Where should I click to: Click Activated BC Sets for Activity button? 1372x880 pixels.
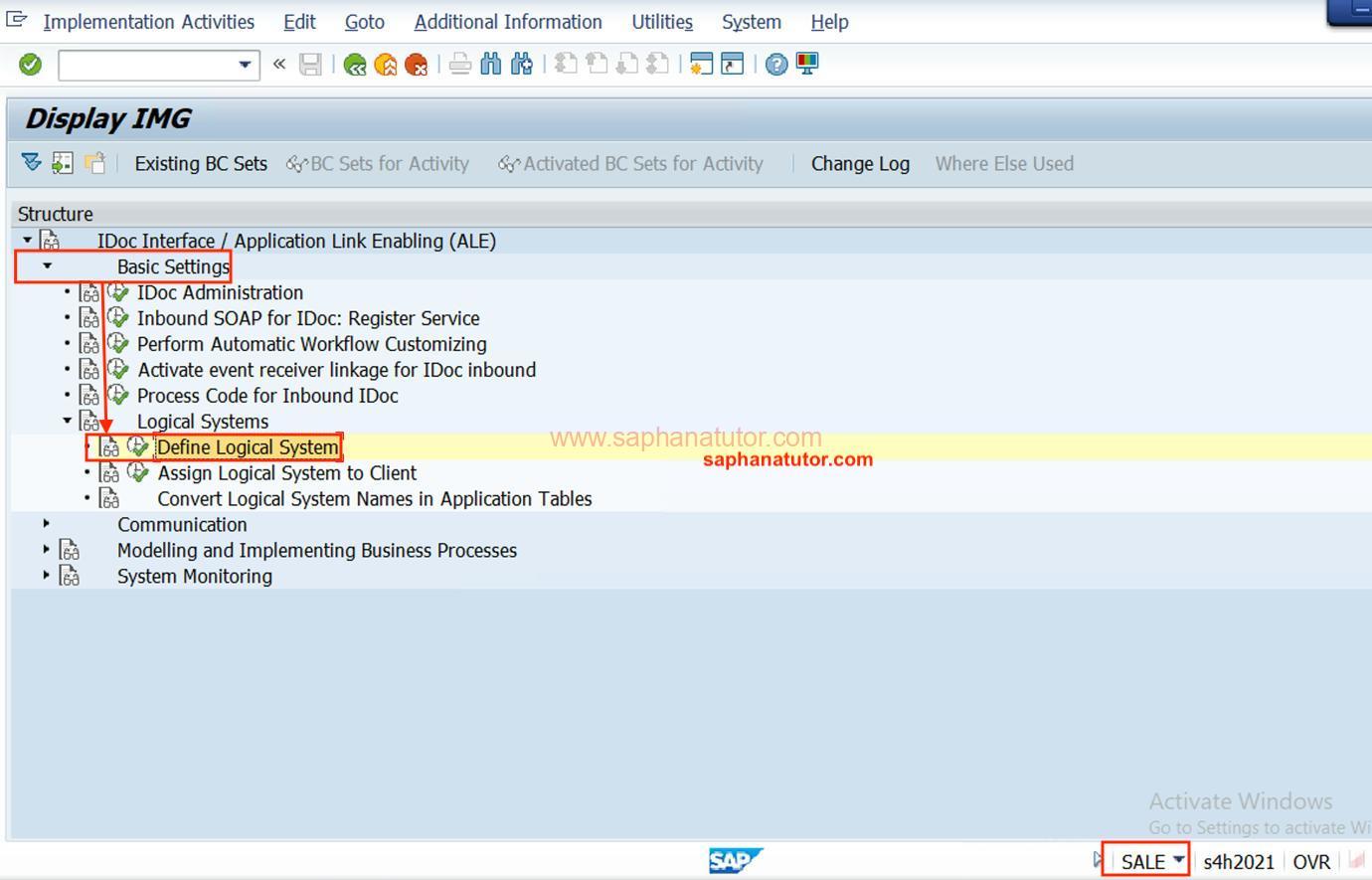tap(630, 164)
